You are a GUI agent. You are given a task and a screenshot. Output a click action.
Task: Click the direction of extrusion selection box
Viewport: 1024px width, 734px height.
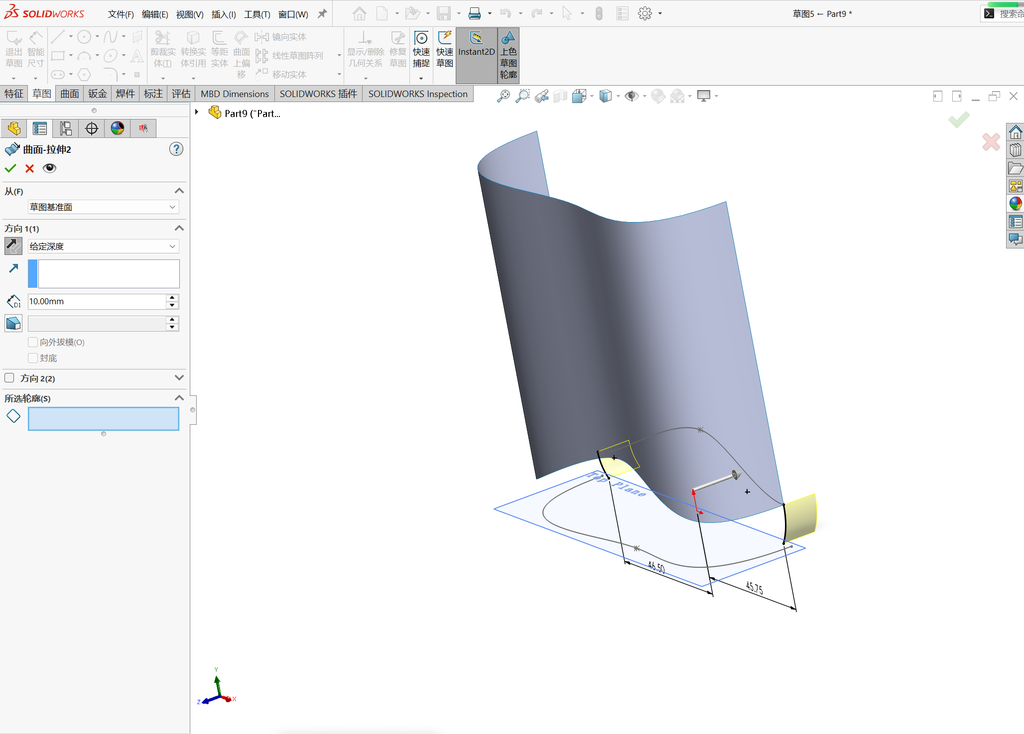103,274
